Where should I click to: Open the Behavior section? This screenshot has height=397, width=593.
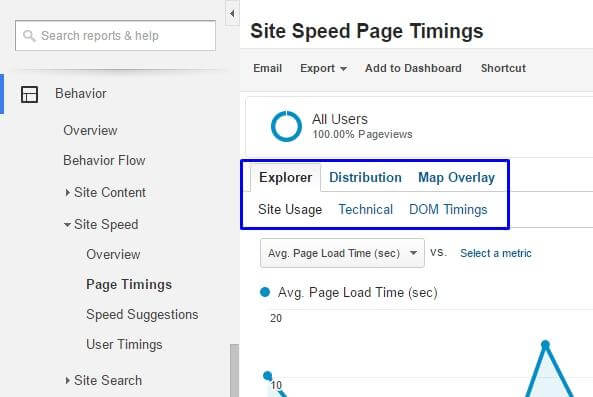pyautogui.click(x=81, y=94)
